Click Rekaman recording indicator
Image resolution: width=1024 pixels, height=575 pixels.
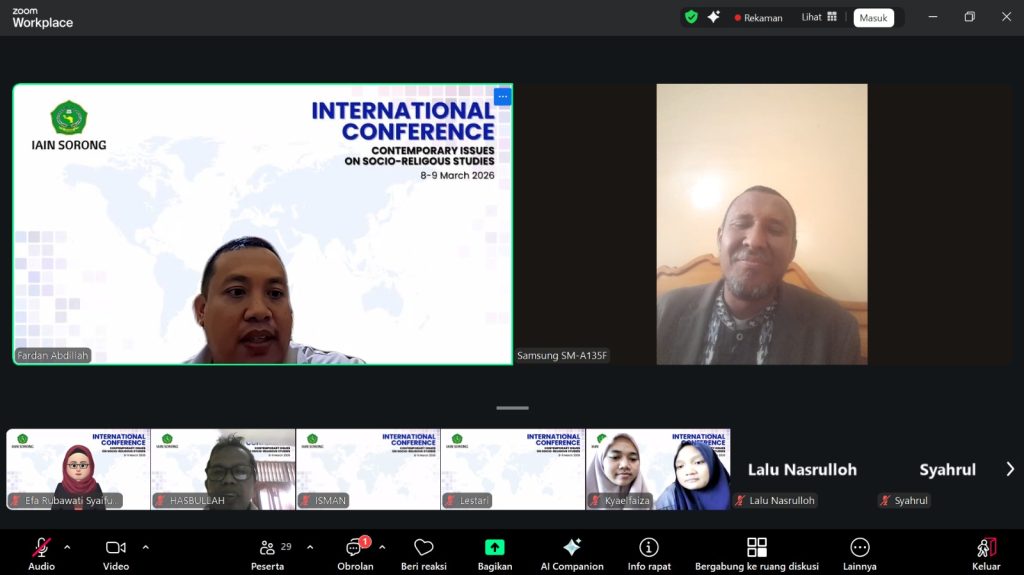(758, 18)
